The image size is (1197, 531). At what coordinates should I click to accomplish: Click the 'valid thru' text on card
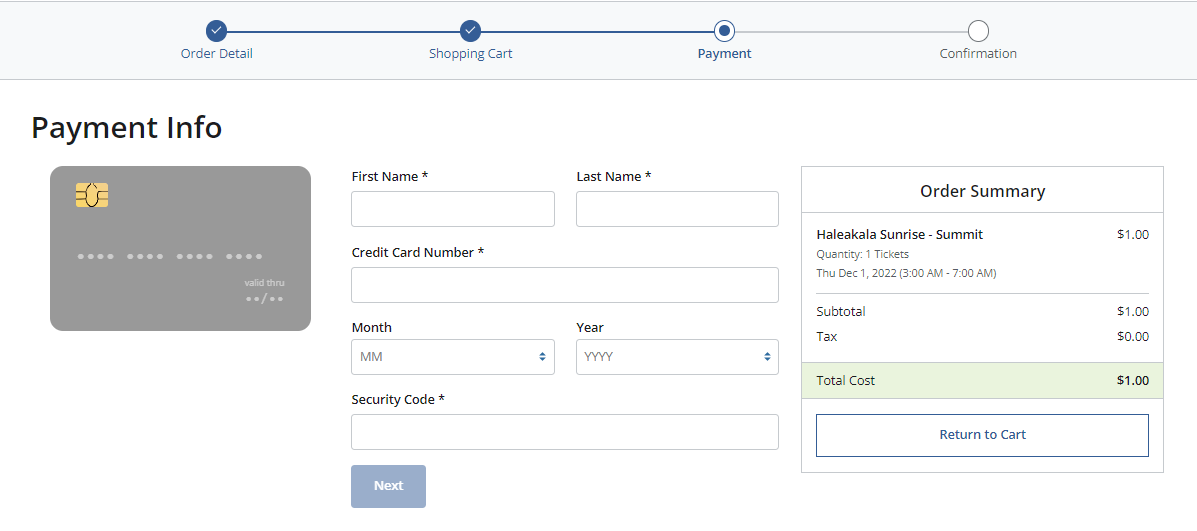pyautogui.click(x=264, y=283)
